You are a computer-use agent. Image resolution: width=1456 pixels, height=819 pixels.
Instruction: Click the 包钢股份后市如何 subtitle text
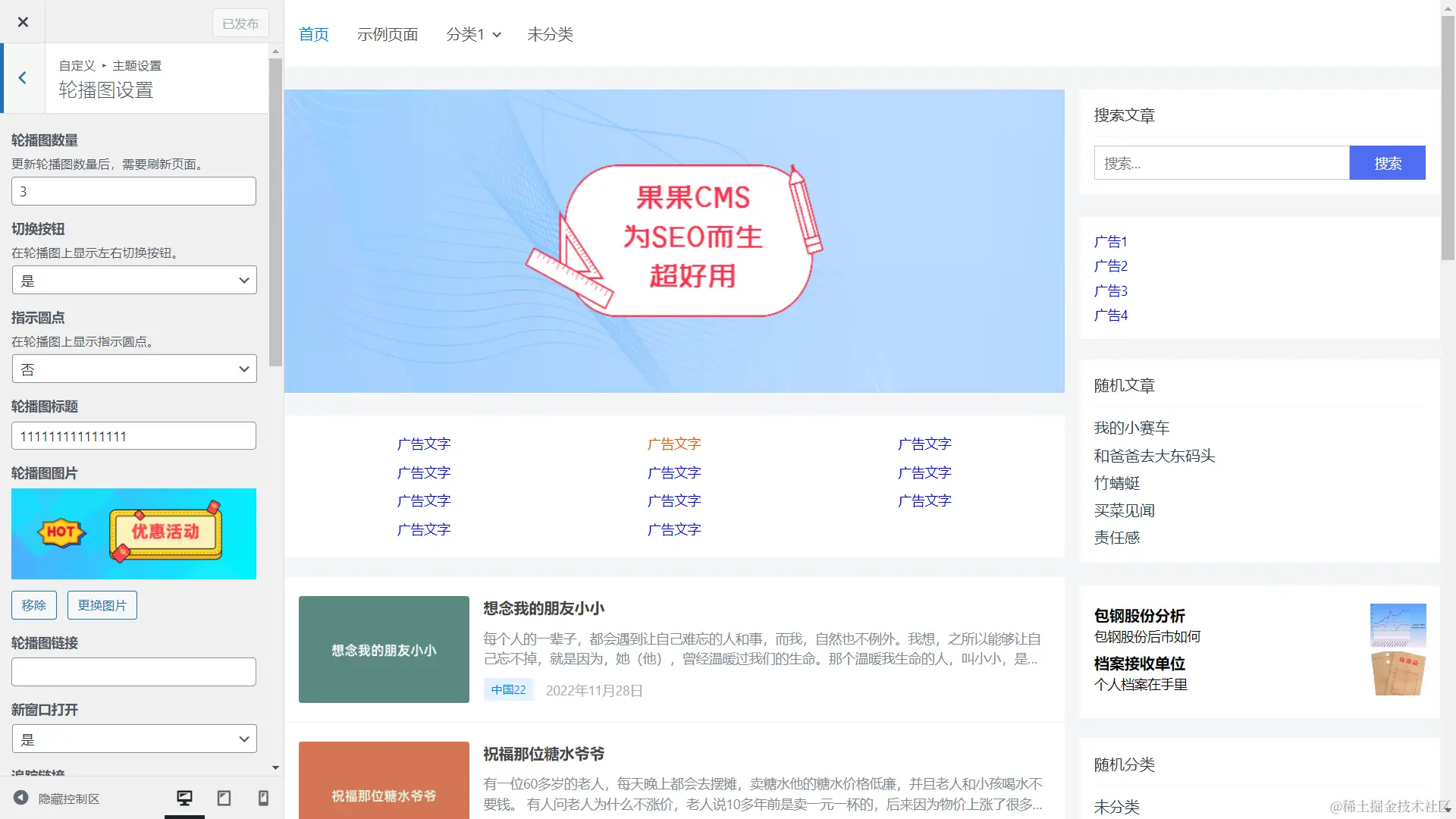click(x=1147, y=637)
